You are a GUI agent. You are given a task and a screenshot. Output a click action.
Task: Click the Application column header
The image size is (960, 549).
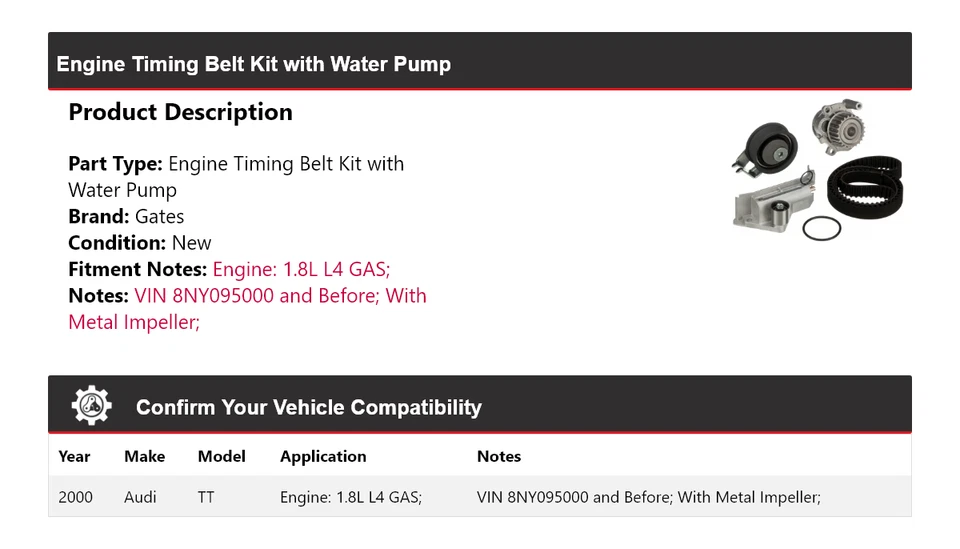click(x=323, y=456)
